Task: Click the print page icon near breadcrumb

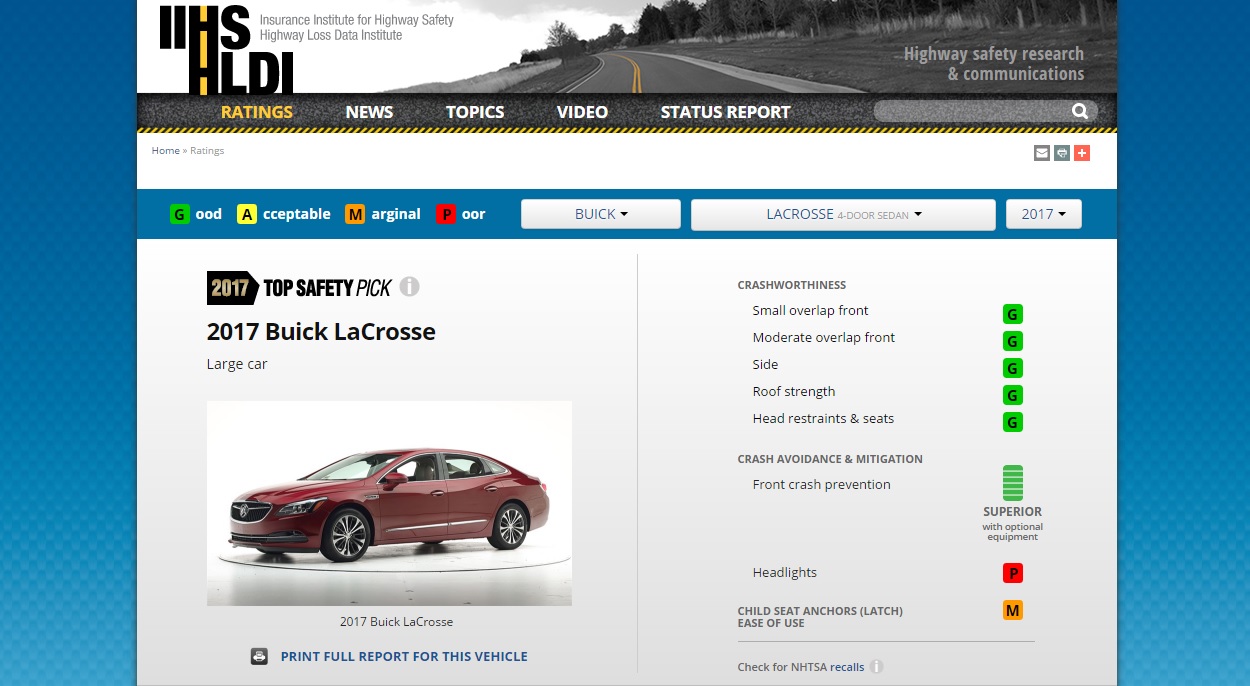Action: (x=1062, y=153)
